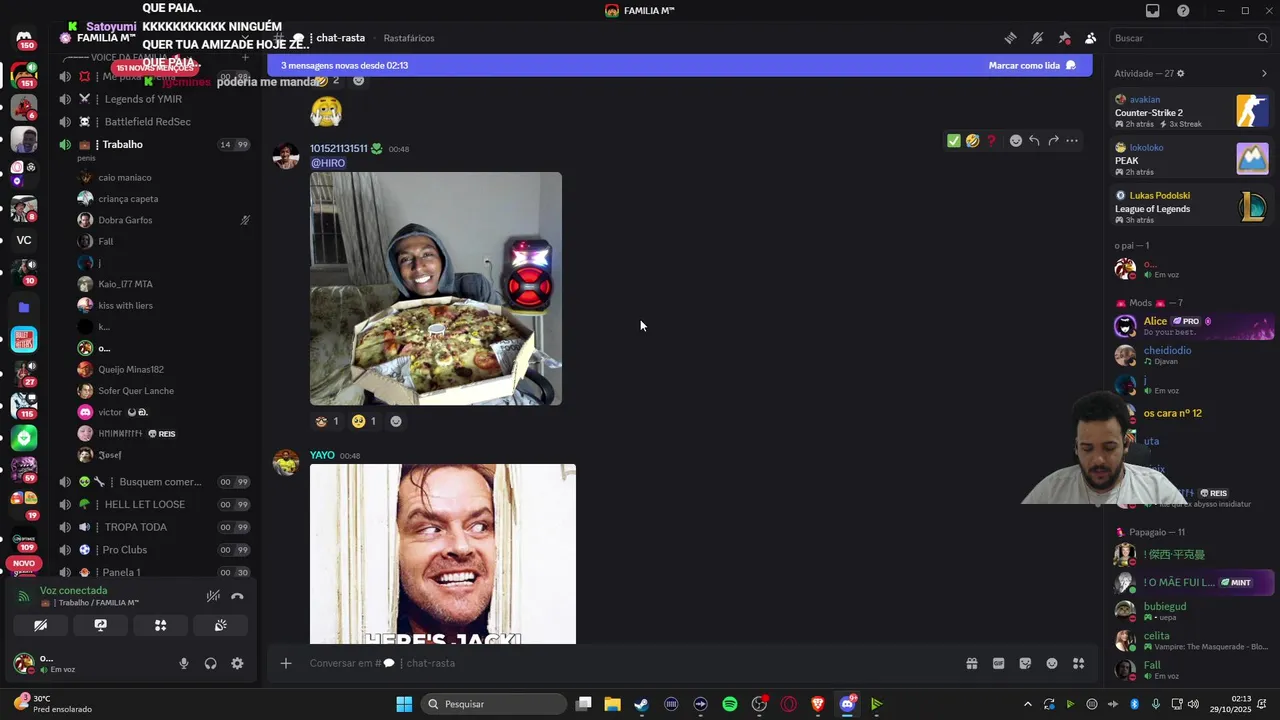The width and height of the screenshot is (1280, 720).
Task: Click the Voz conectada connection status
Action: [73, 590]
